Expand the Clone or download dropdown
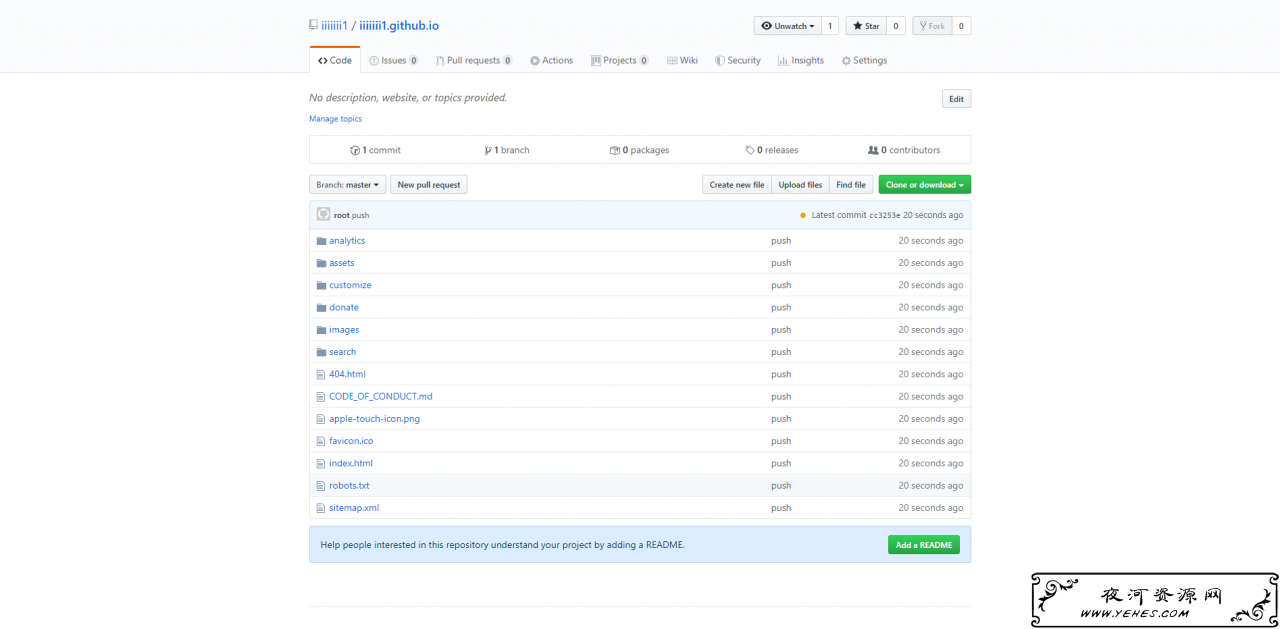The width and height of the screenshot is (1280, 629). coord(925,185)
